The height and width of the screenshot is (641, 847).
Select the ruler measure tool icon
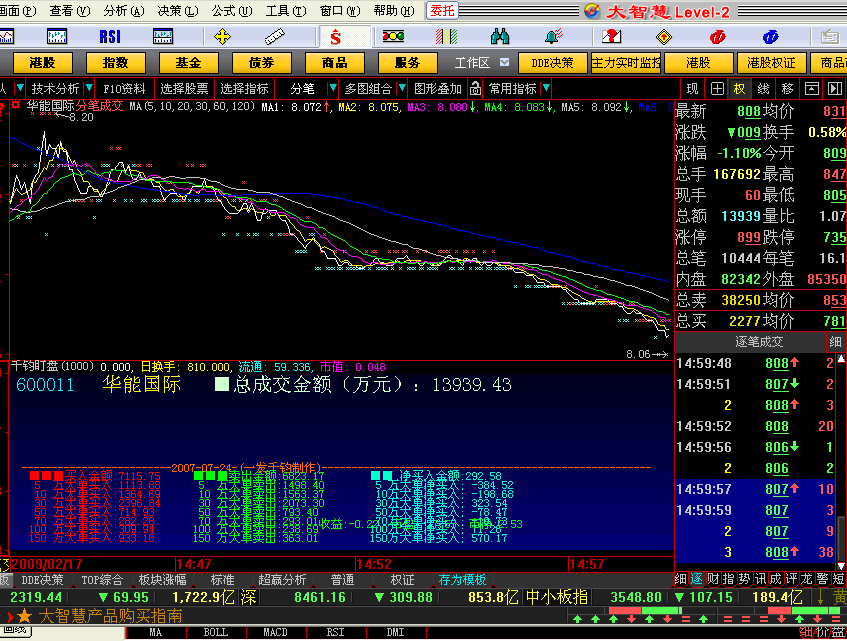click(275, 37)
